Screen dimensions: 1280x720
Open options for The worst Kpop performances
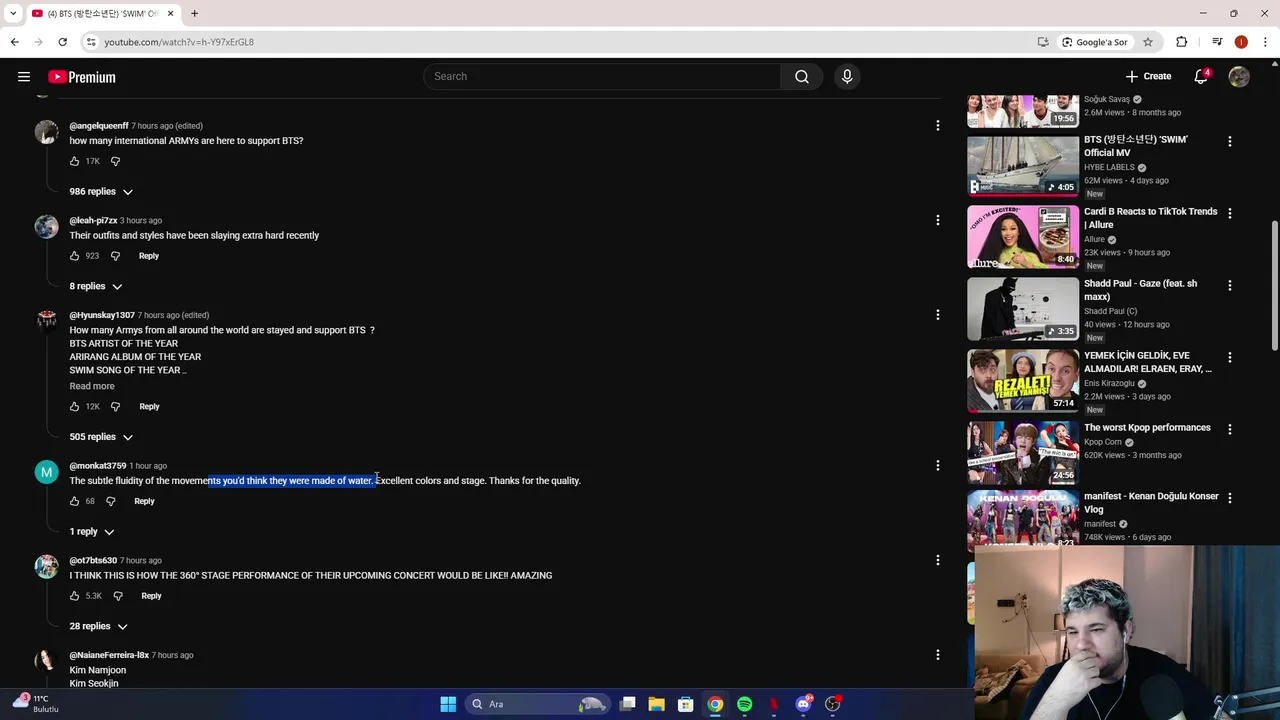coord(1230,429)
